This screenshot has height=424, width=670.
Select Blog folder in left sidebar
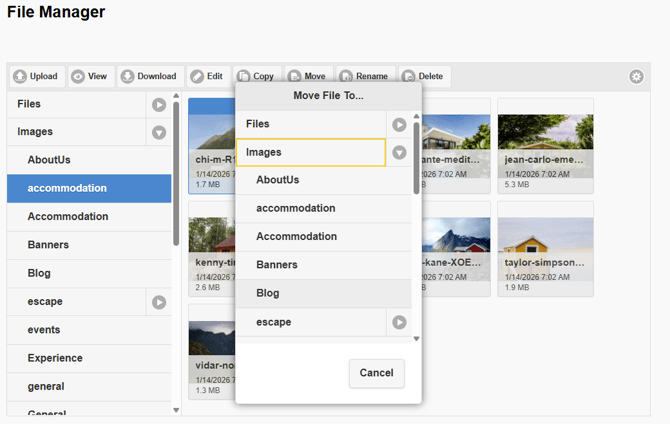(x=89, y=273)
